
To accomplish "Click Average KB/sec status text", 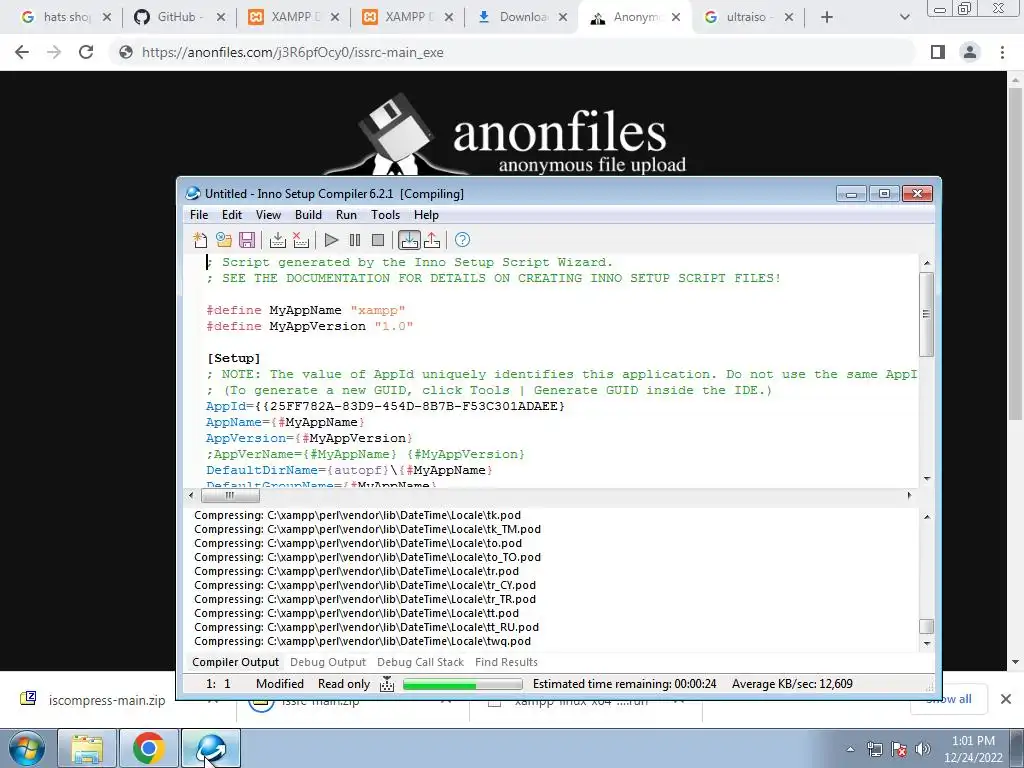I will 792,684.
